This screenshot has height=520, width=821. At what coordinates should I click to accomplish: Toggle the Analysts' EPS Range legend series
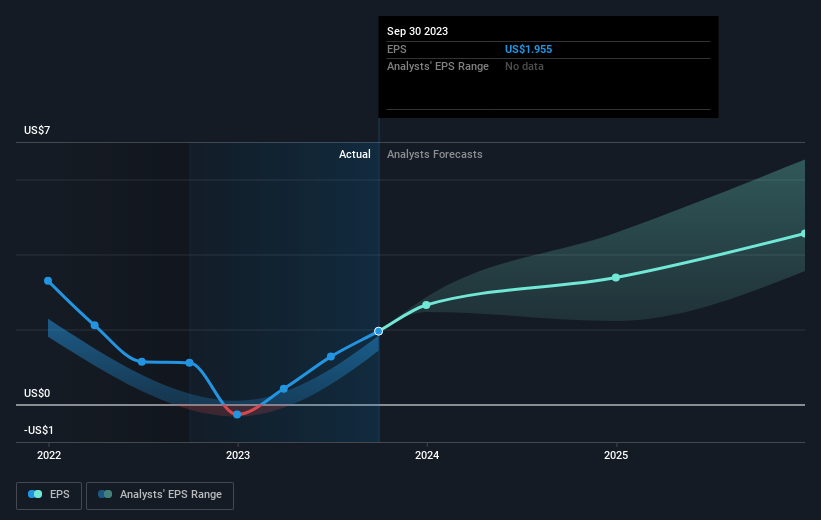click(x=160, y=495)
